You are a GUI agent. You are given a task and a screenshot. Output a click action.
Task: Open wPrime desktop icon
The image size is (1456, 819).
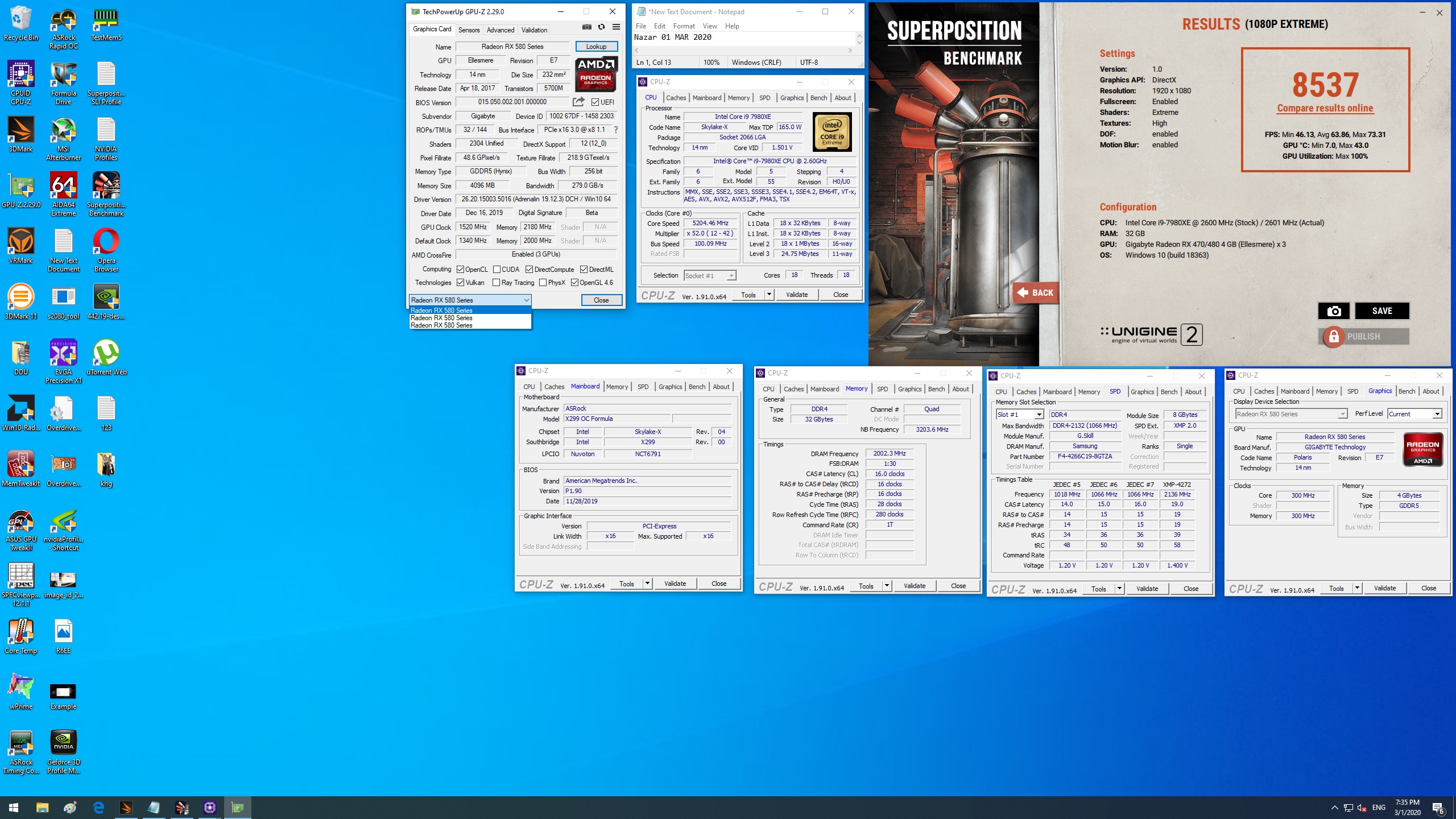pos(21,692)
